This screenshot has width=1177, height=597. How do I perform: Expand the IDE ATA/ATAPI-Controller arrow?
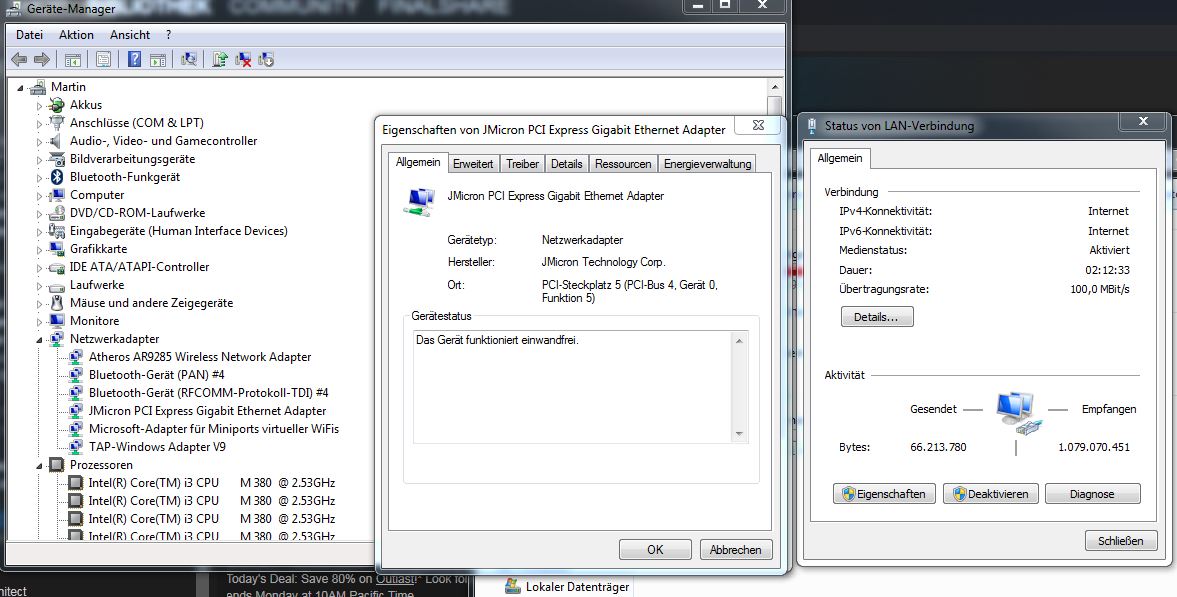pos(40,268)
